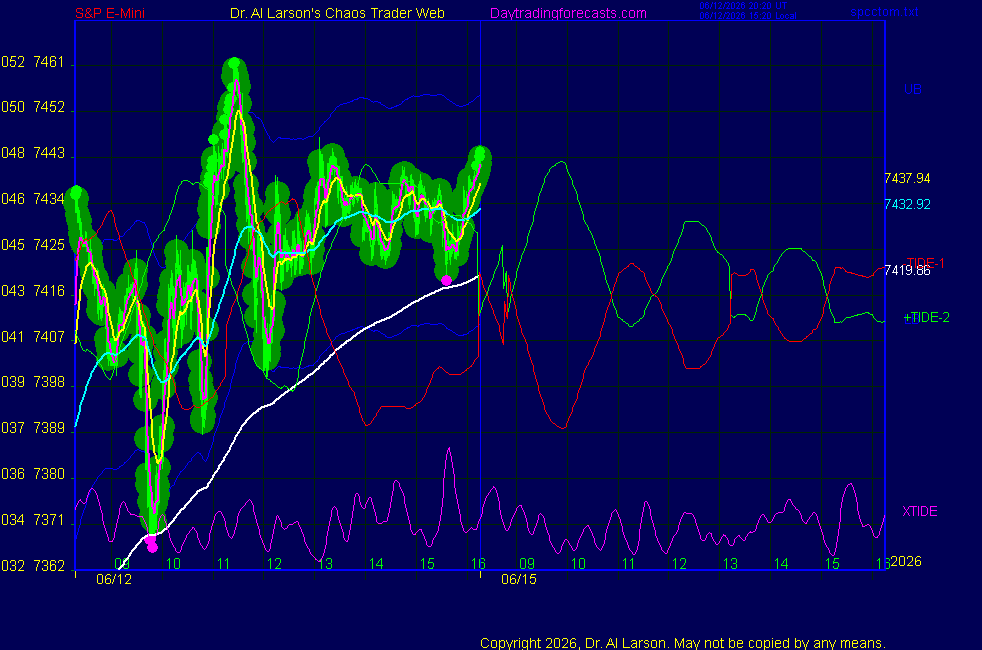Click the "S&P E-Mini" chart title

click(x=110, y=13)
